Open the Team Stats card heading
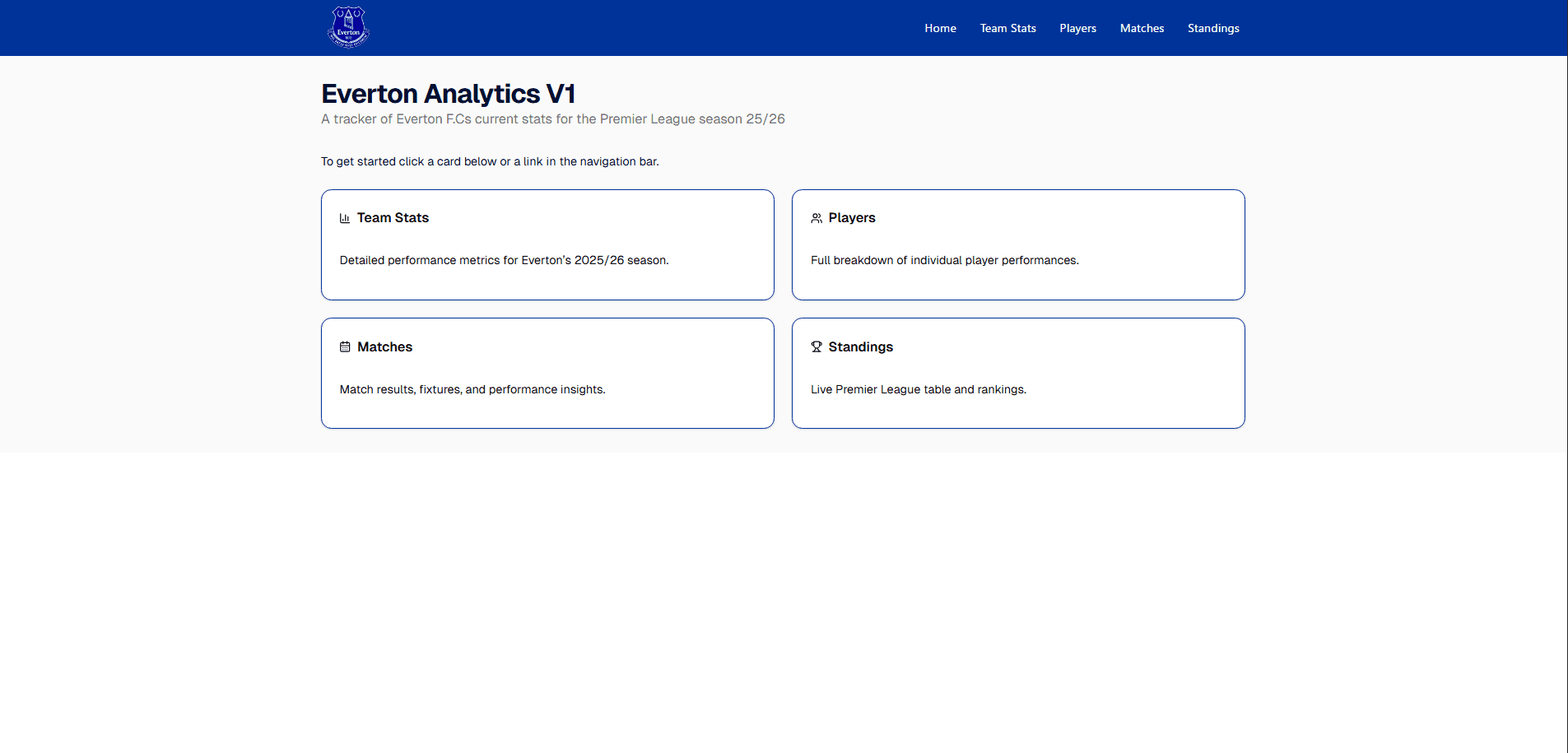This screenshot has height=753, width=1568. (x=393, y=218)
